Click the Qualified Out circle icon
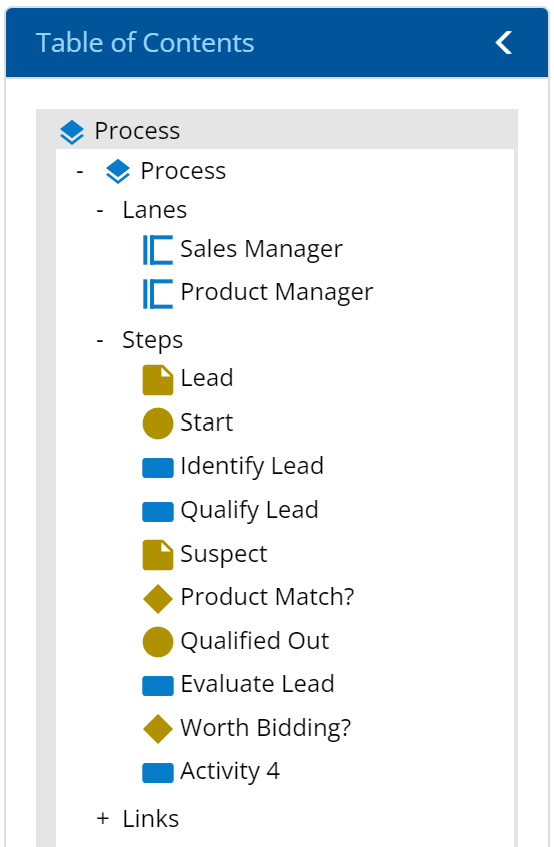 tap(158, 642)
